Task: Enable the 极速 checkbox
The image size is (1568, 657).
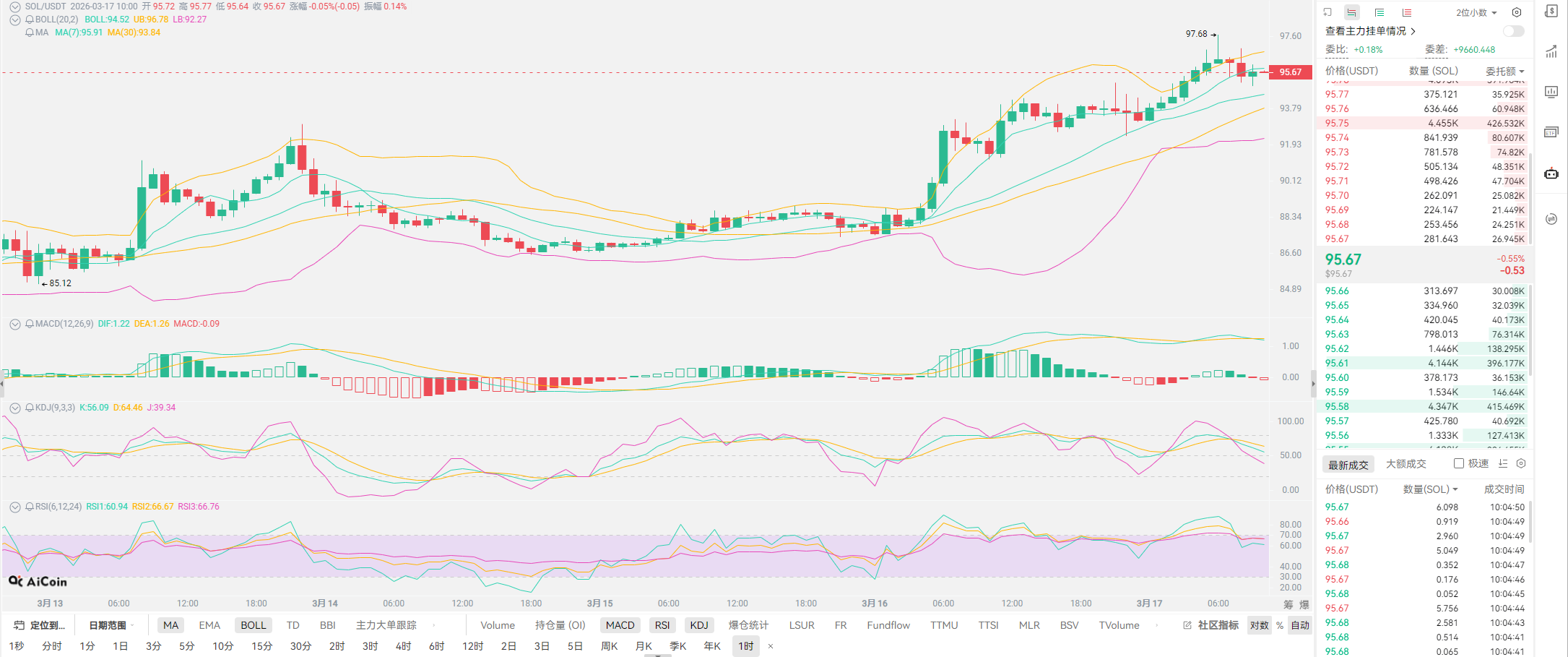Action: (x=1459, y=463)
